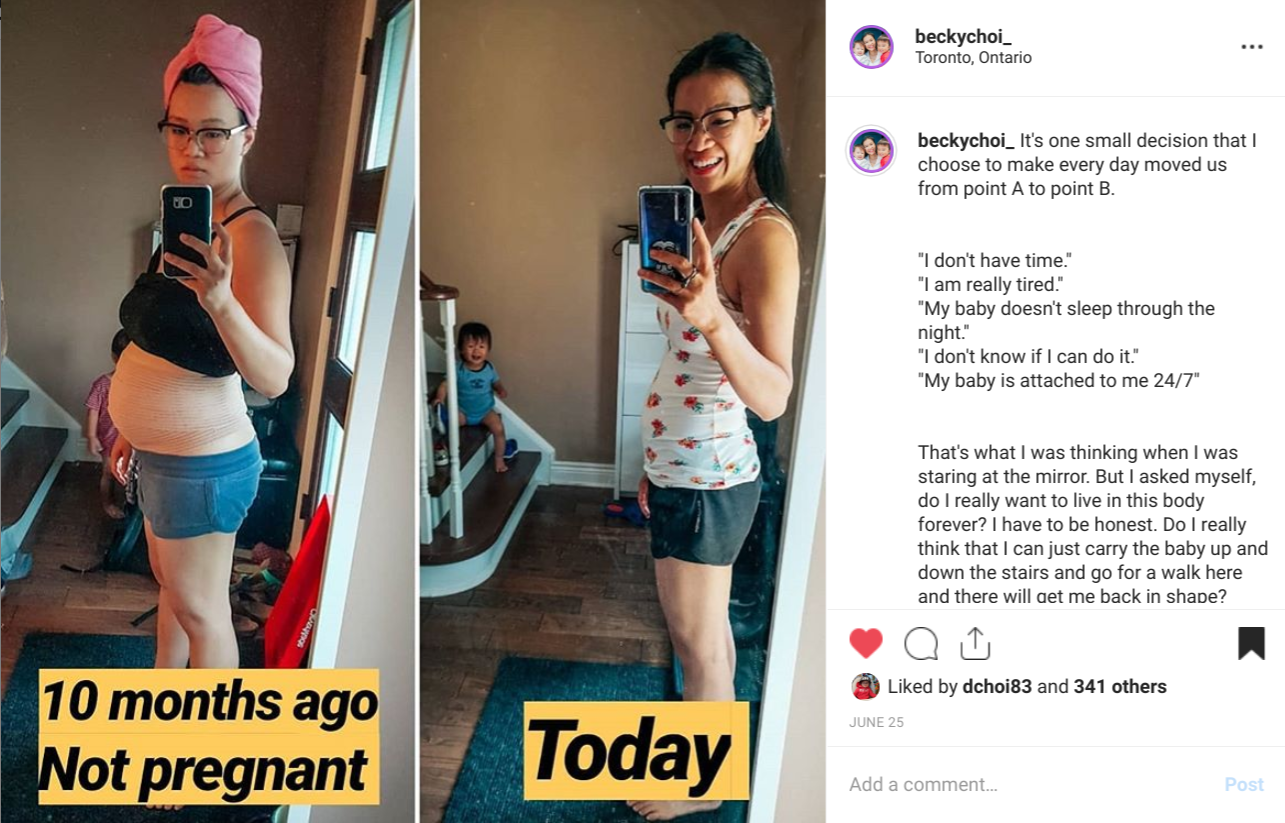The width and height of the screenshot is (1285, 823).
Task: Remove saved post via bookmark icon
Action: (x=1251, y=643)
